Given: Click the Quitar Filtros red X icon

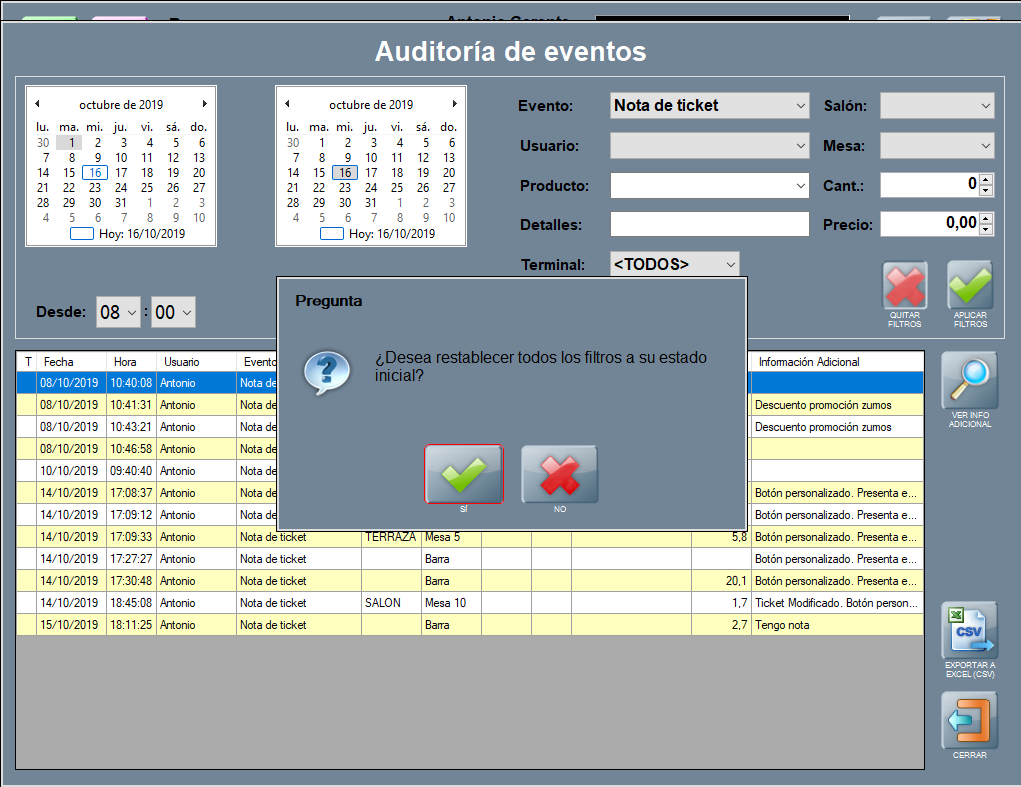Looking at the screenshot, I should [904, 286].
